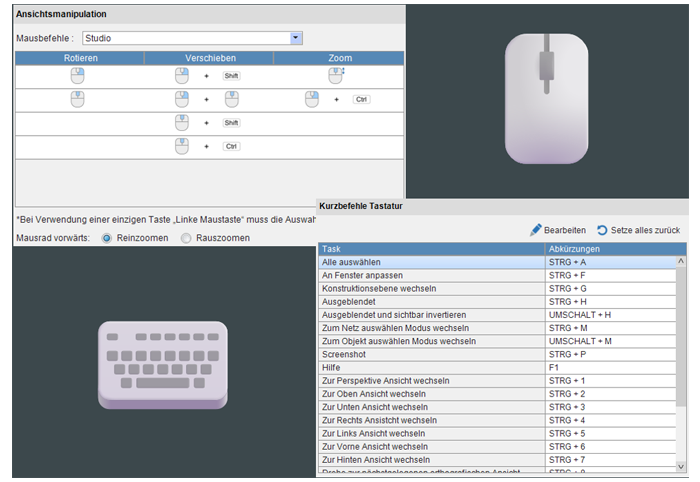Click the 'STRG + 1' shortcut cell

pos(611,381)
